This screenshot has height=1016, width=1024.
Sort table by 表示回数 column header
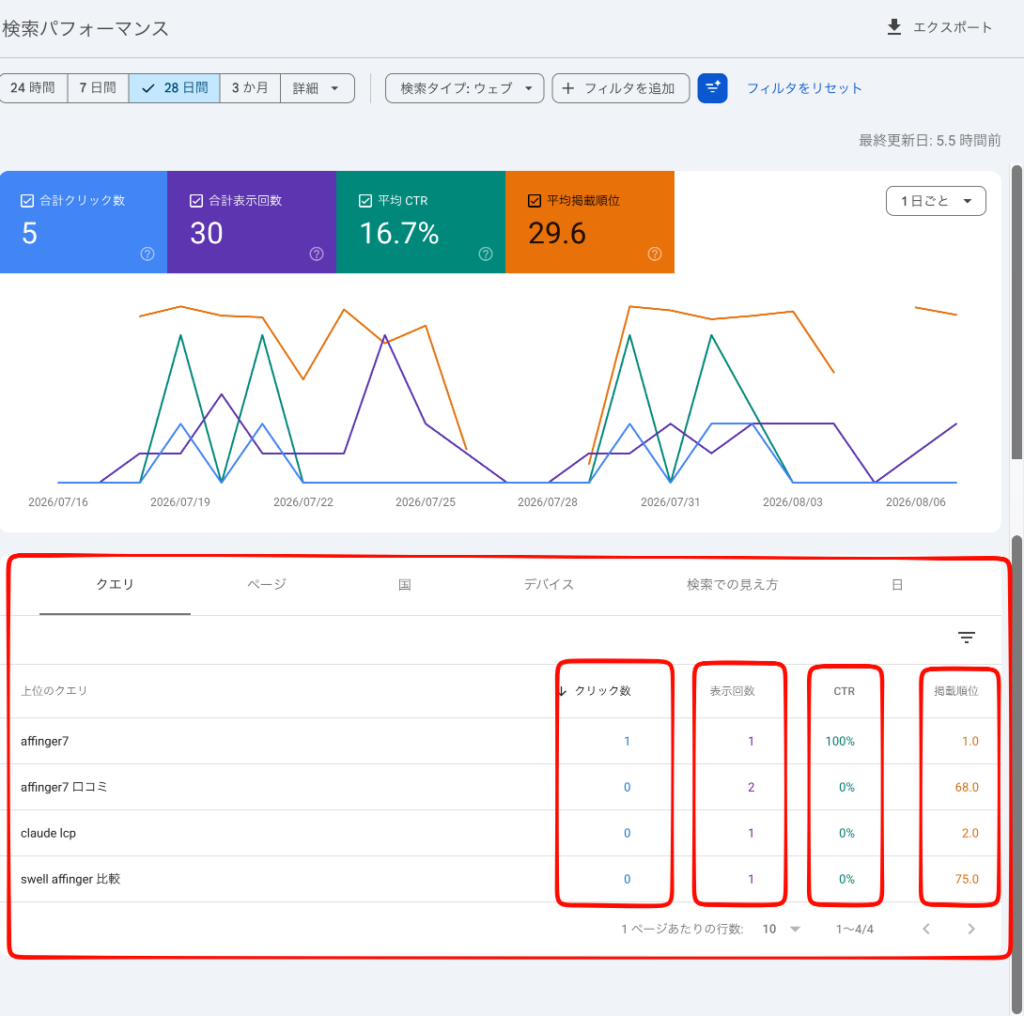pyautogui.click(x=732, y=691)
